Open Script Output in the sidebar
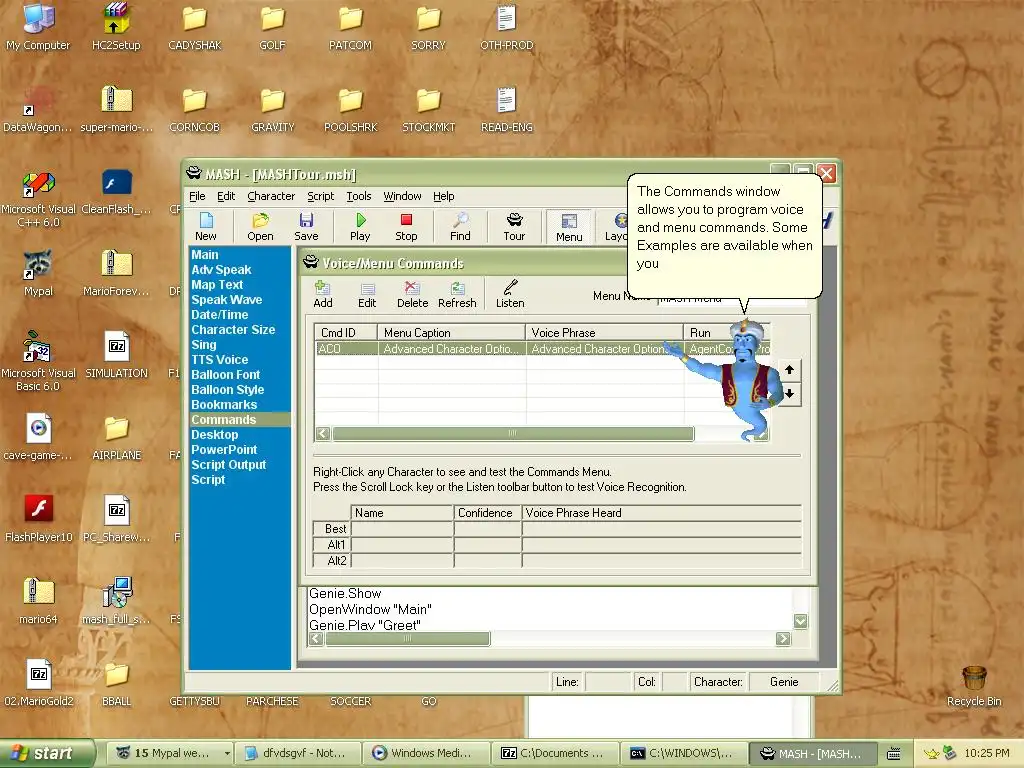The image size is (1024, 768). coord(229,465)
